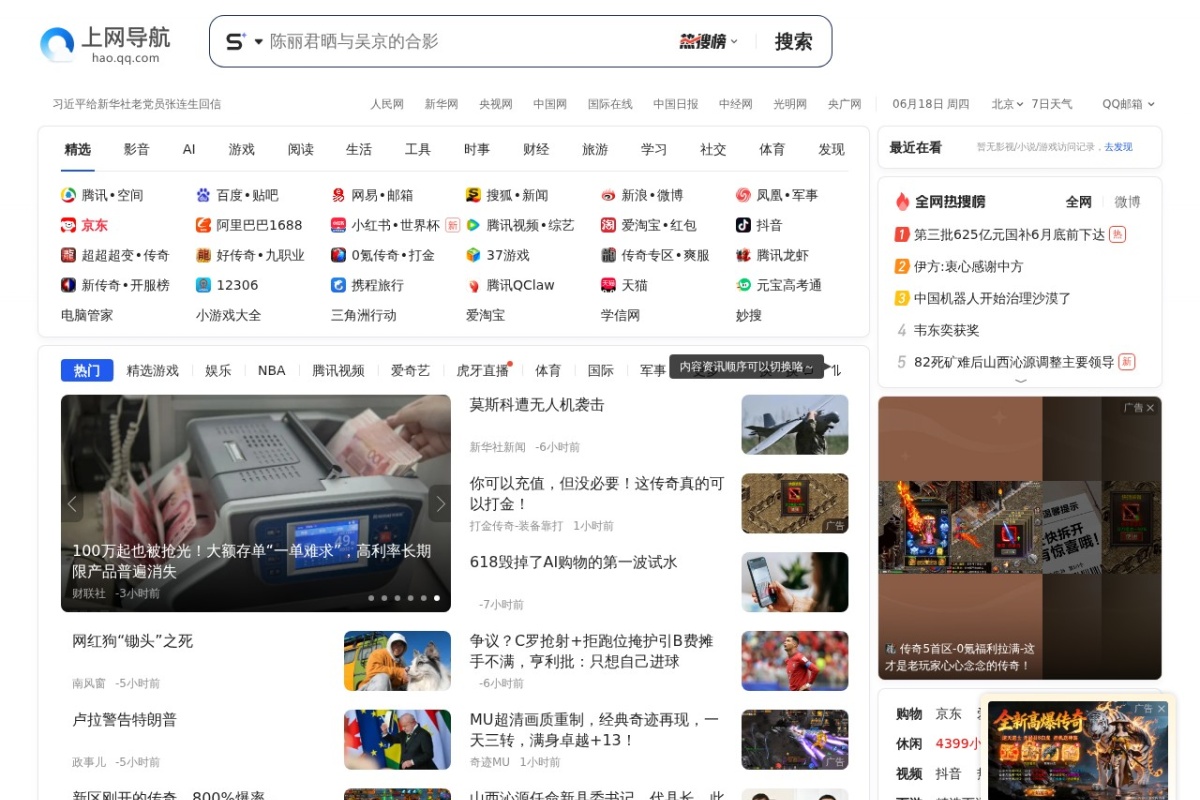Open the 新浪•微博 icon
Screen dimensions: 1200x800
[x=608, y=195]
